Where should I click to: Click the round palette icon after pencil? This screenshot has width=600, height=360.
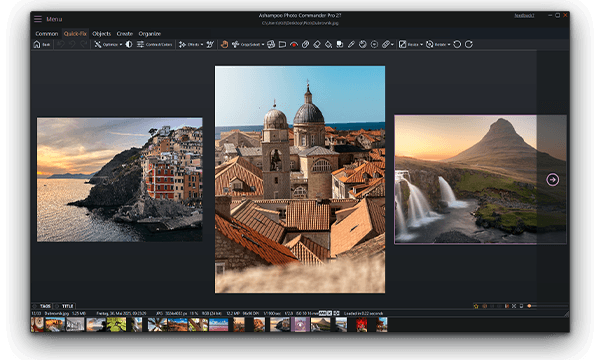pos(363,44)
